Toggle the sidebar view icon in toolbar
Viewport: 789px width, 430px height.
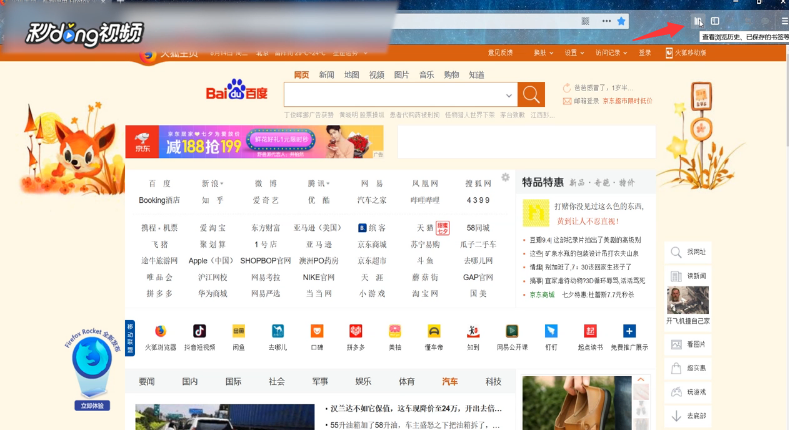(x=715, y=21)
